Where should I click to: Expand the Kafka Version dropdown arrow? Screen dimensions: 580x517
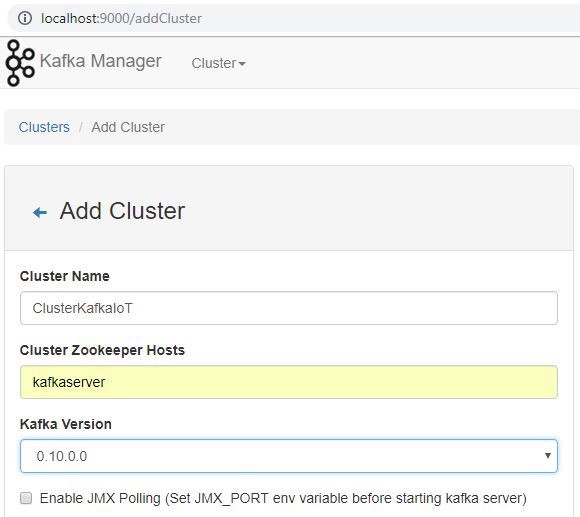click(x=548, y=455)
